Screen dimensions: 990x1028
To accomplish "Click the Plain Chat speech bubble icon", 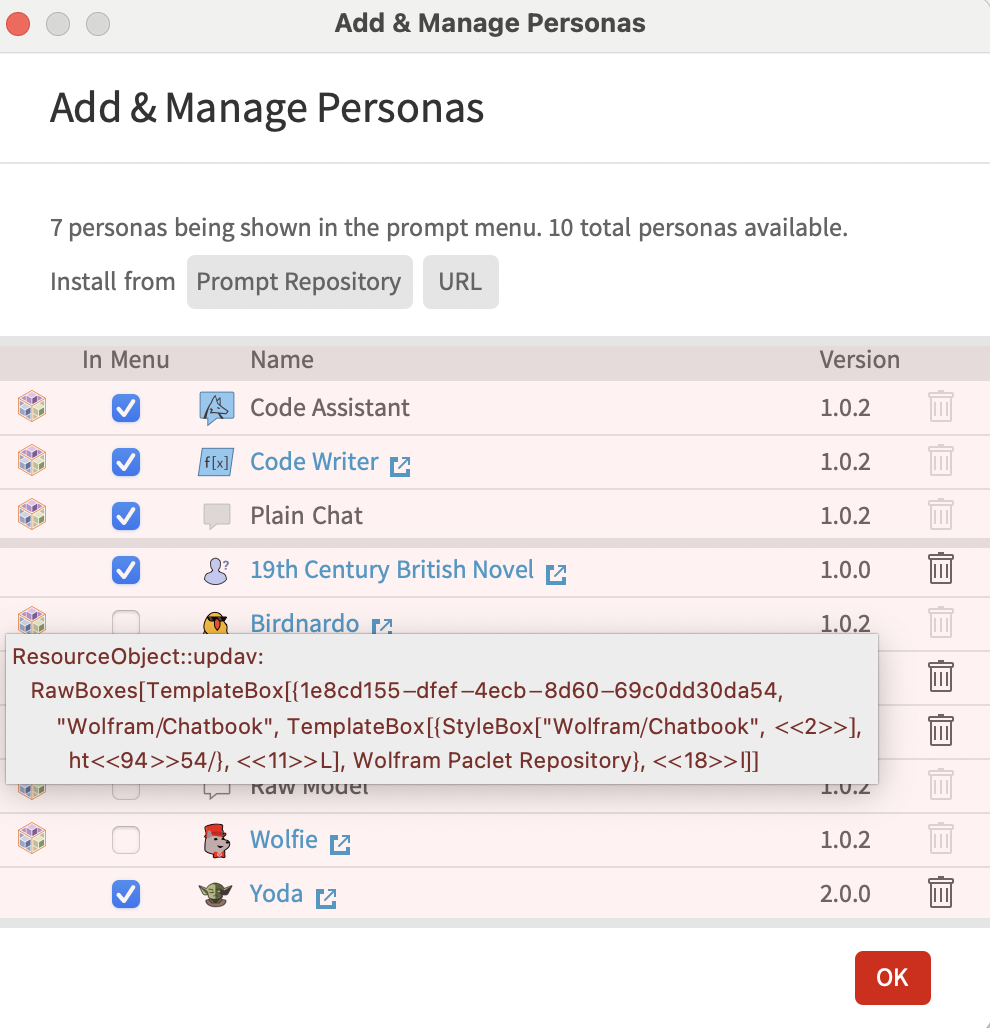I will [216, 515].
